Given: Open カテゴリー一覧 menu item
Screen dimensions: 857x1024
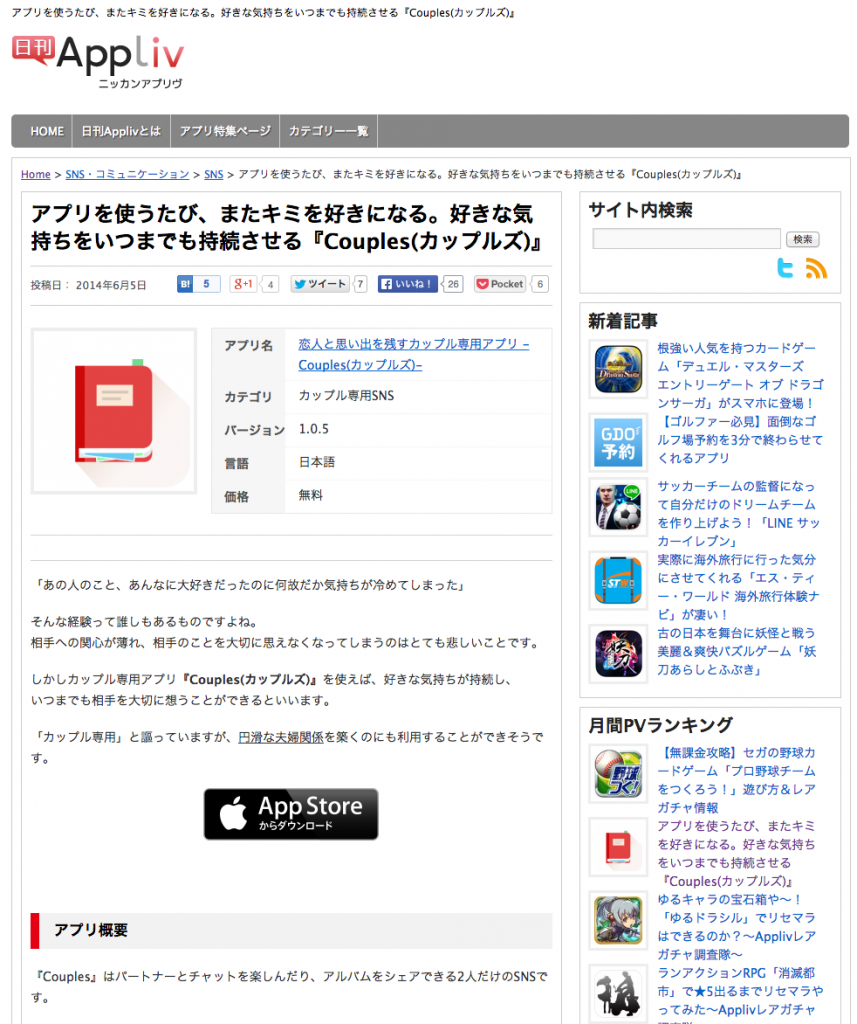Looking at the screenshot, I should (329, 131).
